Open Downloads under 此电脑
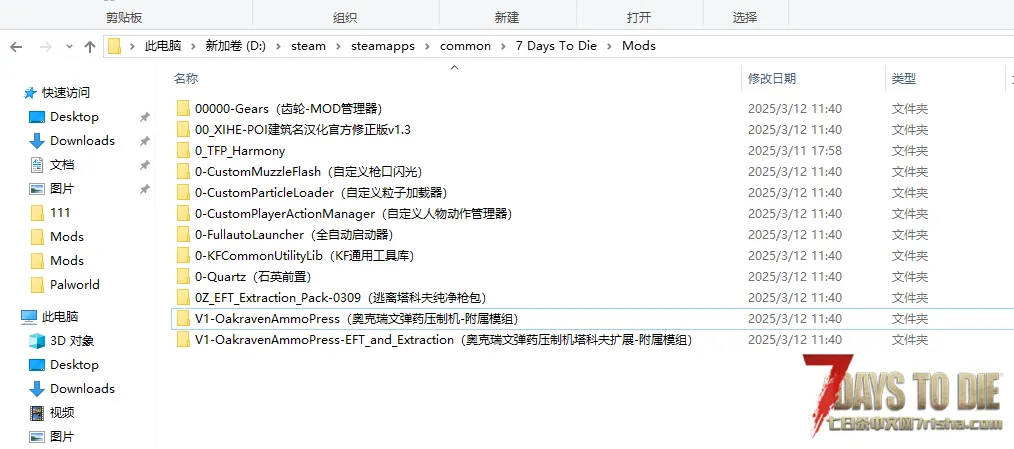The height and width of the screenshot is (449, 1014). coord(82,388)
